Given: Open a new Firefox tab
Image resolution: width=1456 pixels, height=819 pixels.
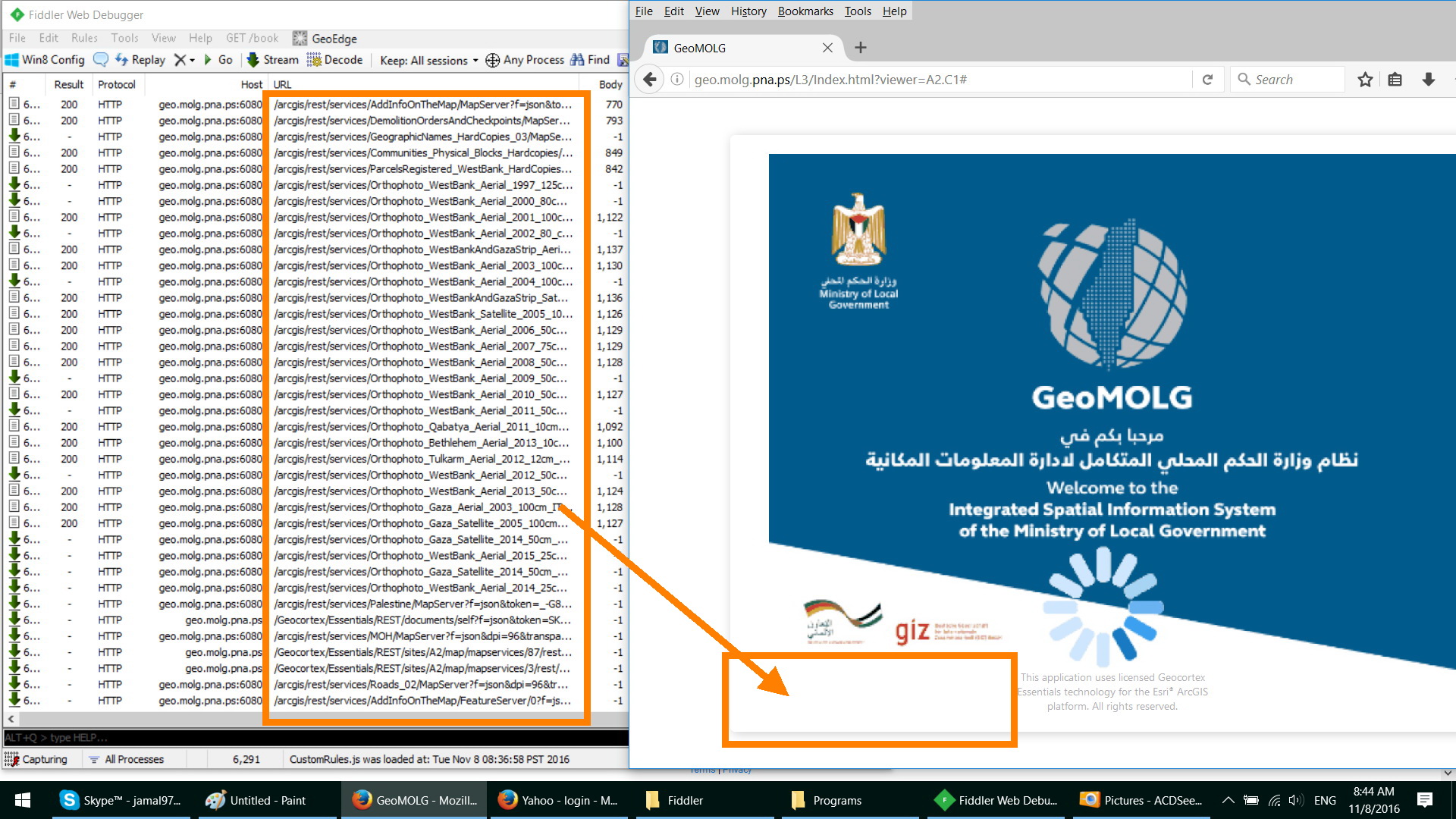Looking at the screenshot, I should click(860, 48).
